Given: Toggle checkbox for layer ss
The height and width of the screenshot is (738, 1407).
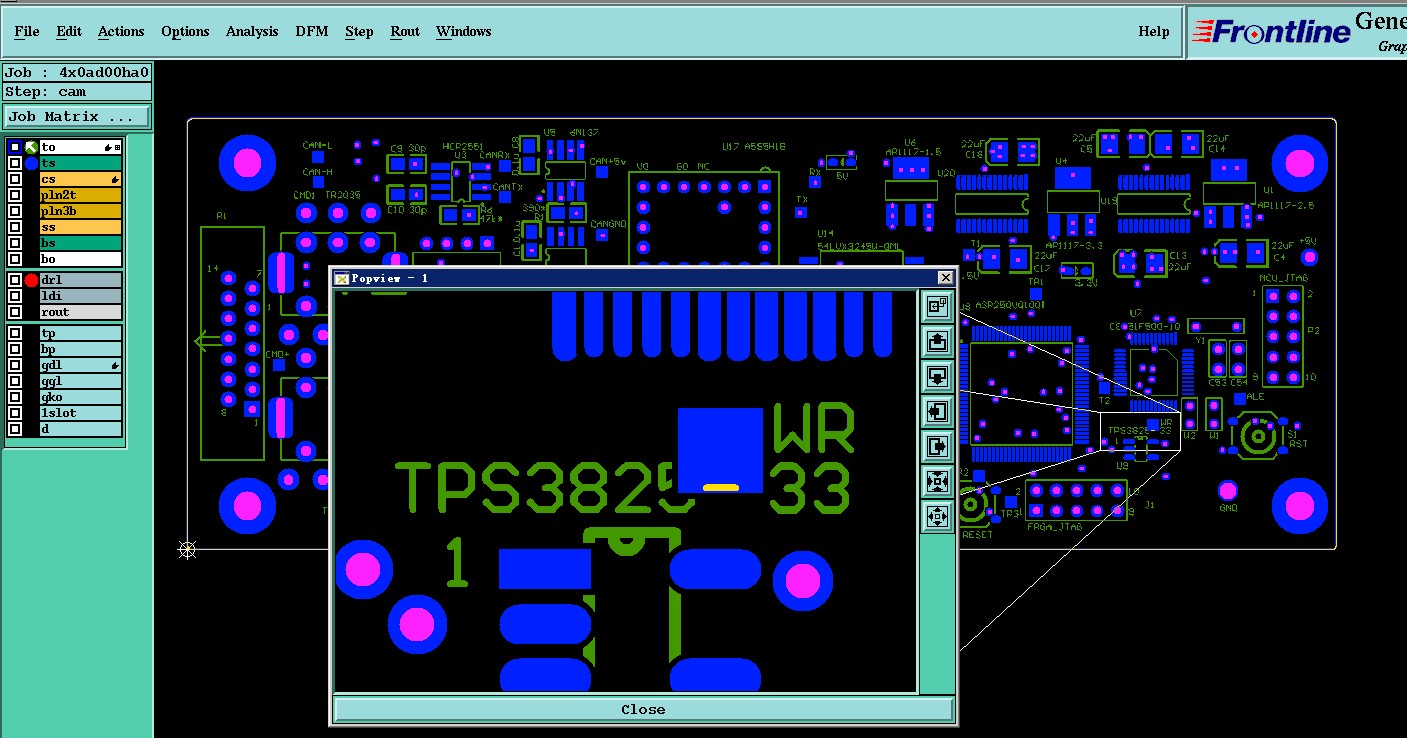Looking at the screenshot, I should click(15, 227).
